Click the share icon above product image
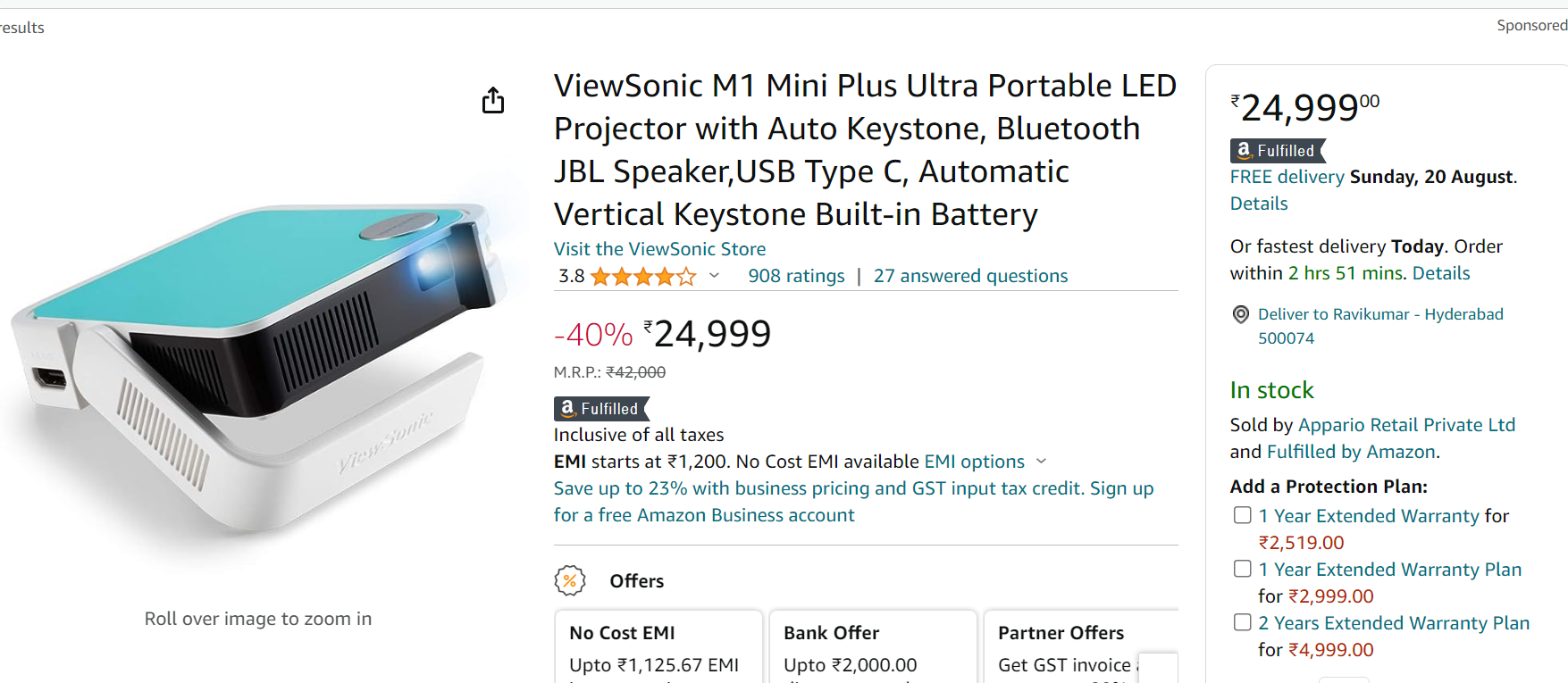The height and width of the screenshot is (683, 1568). pyautogui.click(x=493, y=100)
